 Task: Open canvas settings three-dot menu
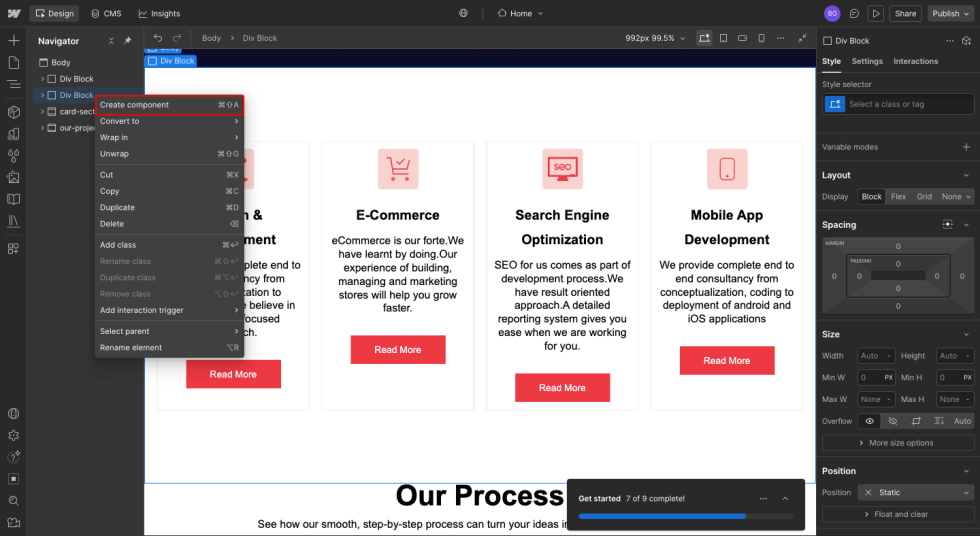click(x=781, y=38)
